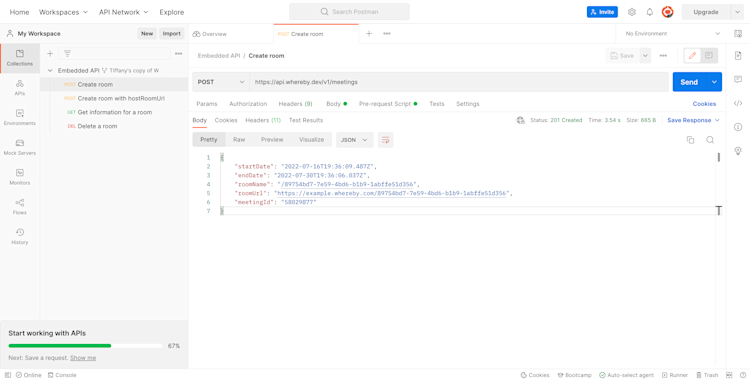Click the plus icon to create collection
The width and height of the screenshot is (750, 381).
(x=50, y=54)
